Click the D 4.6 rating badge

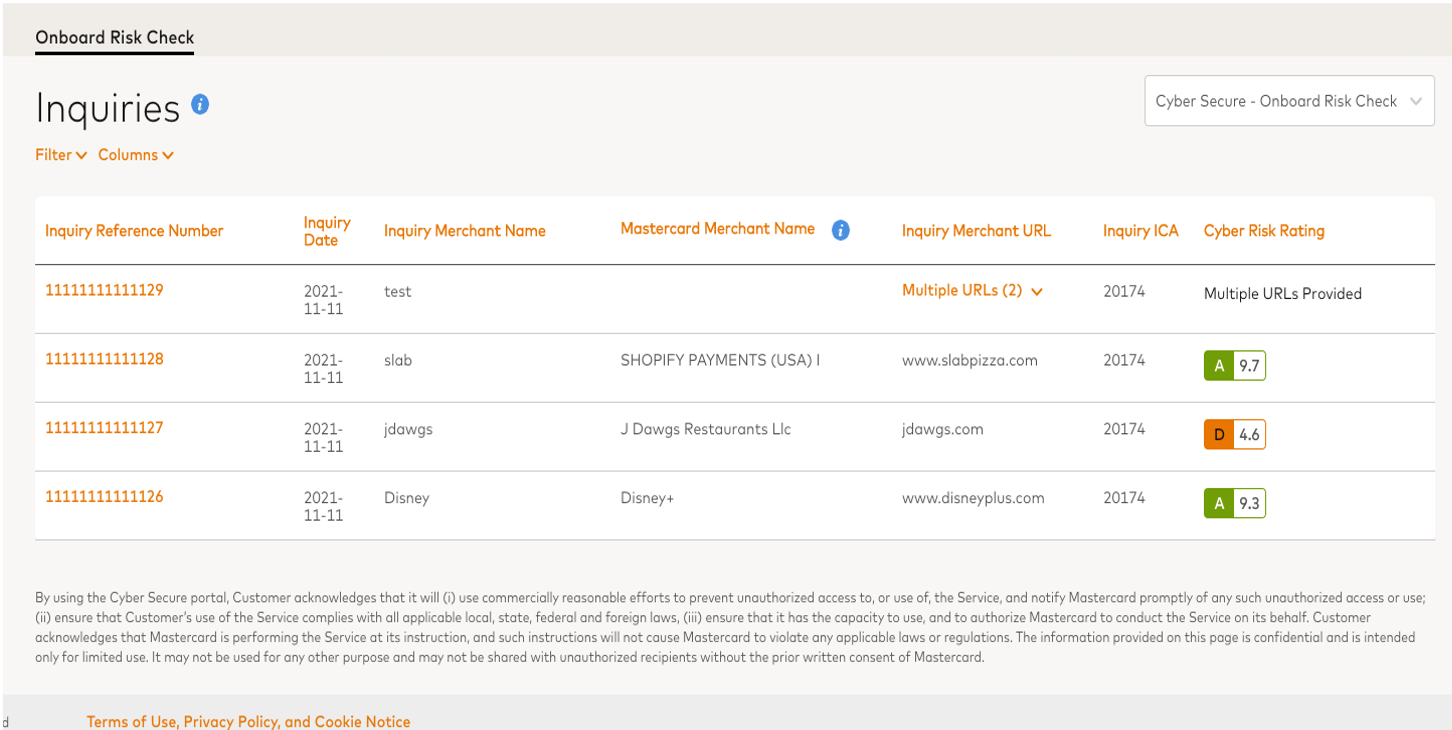tap(1234, 435)
